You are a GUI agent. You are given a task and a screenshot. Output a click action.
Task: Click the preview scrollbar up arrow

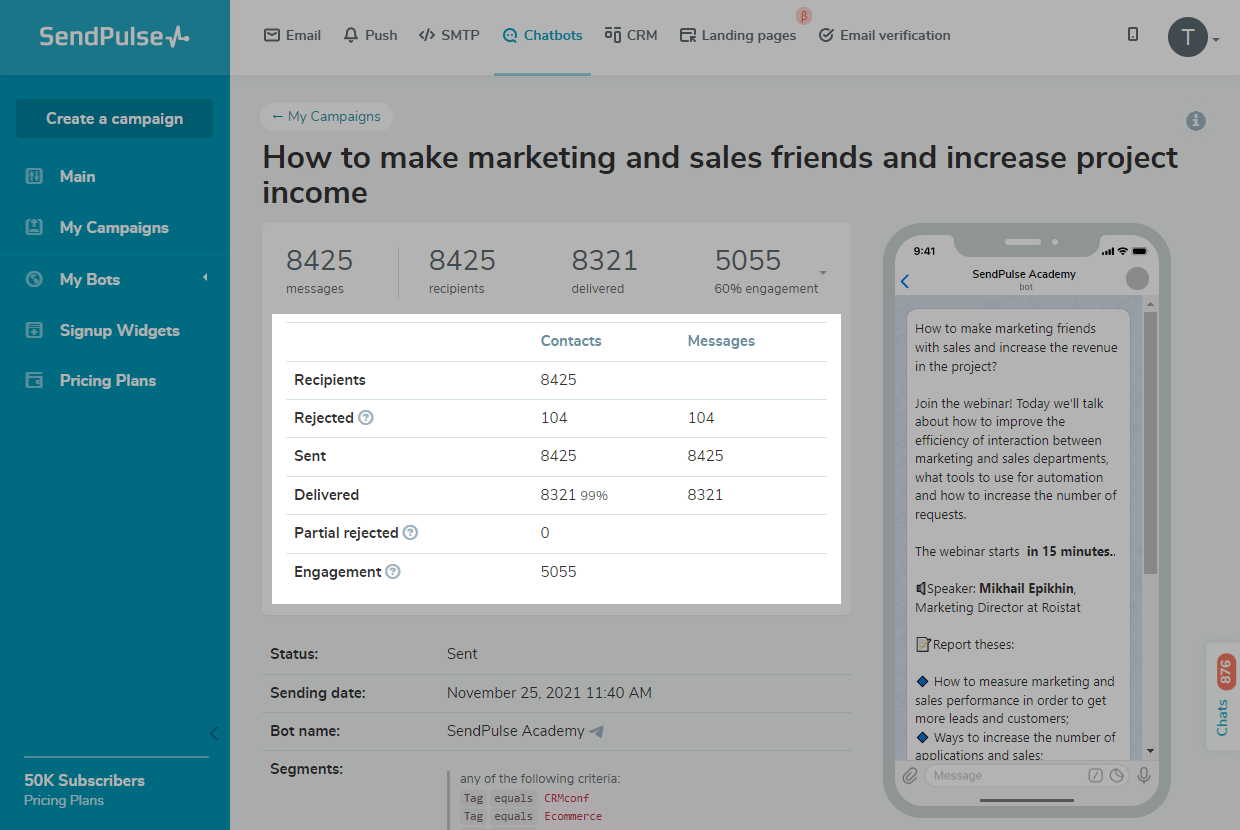pos(1150,302)
